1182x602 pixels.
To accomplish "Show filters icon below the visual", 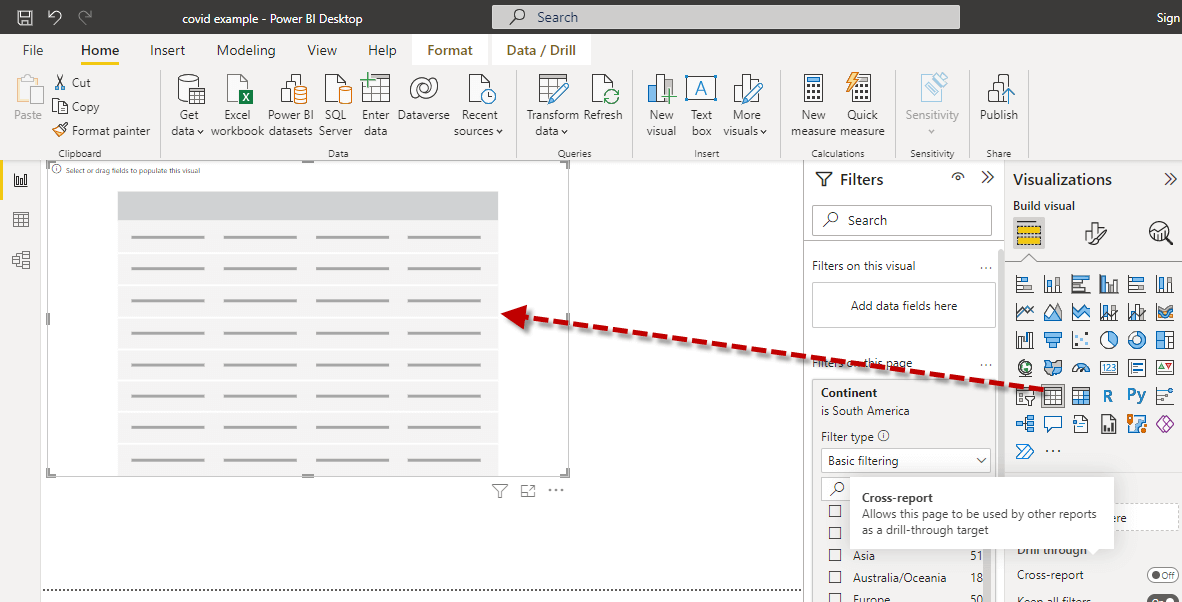I will [x=499, y=491].
